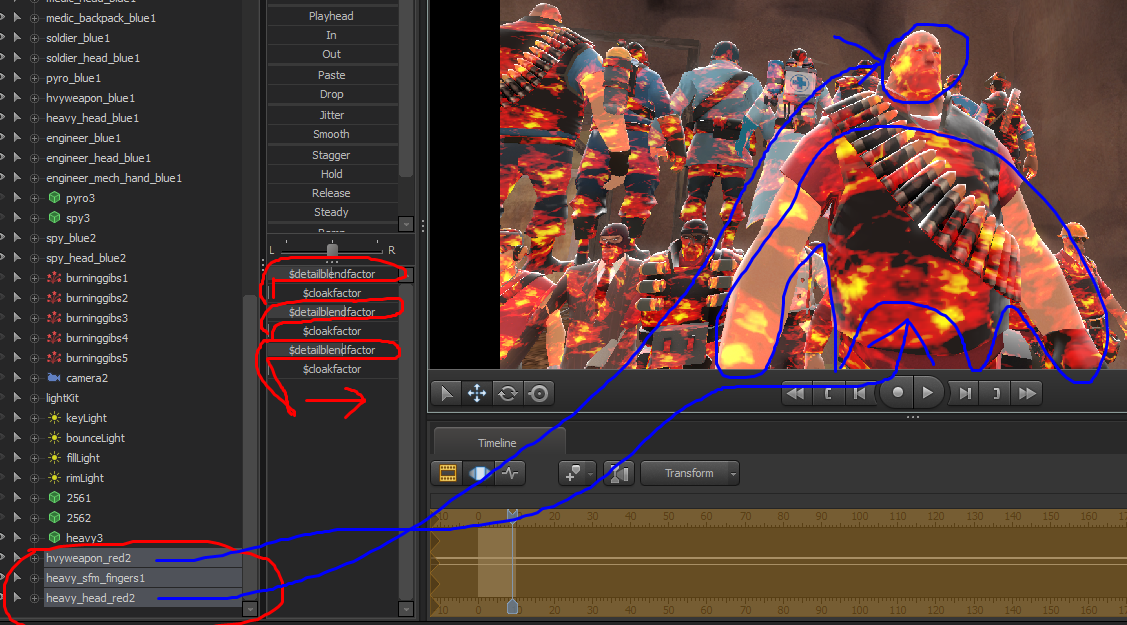Viewport: 1127px width, 625px height.
Task: Switch to Motion Editor mode
Action: 479,473
